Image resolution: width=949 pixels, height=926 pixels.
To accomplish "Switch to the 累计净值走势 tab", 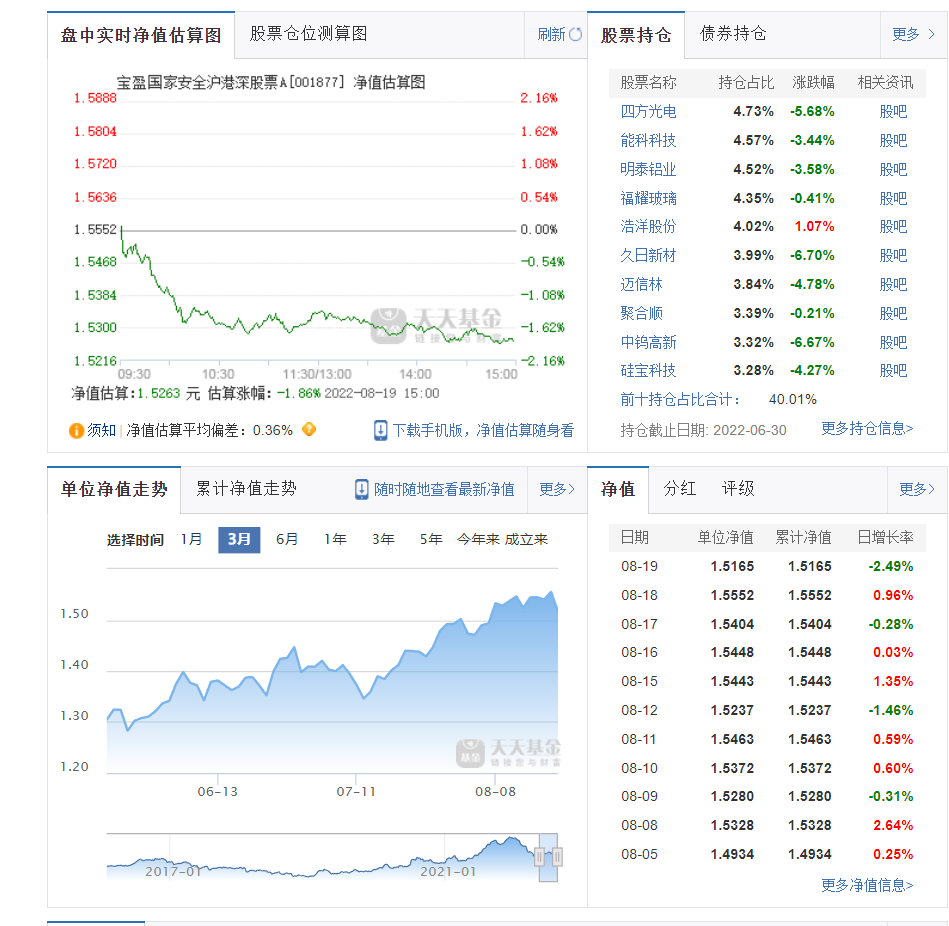I will click(x=244, y=489).
